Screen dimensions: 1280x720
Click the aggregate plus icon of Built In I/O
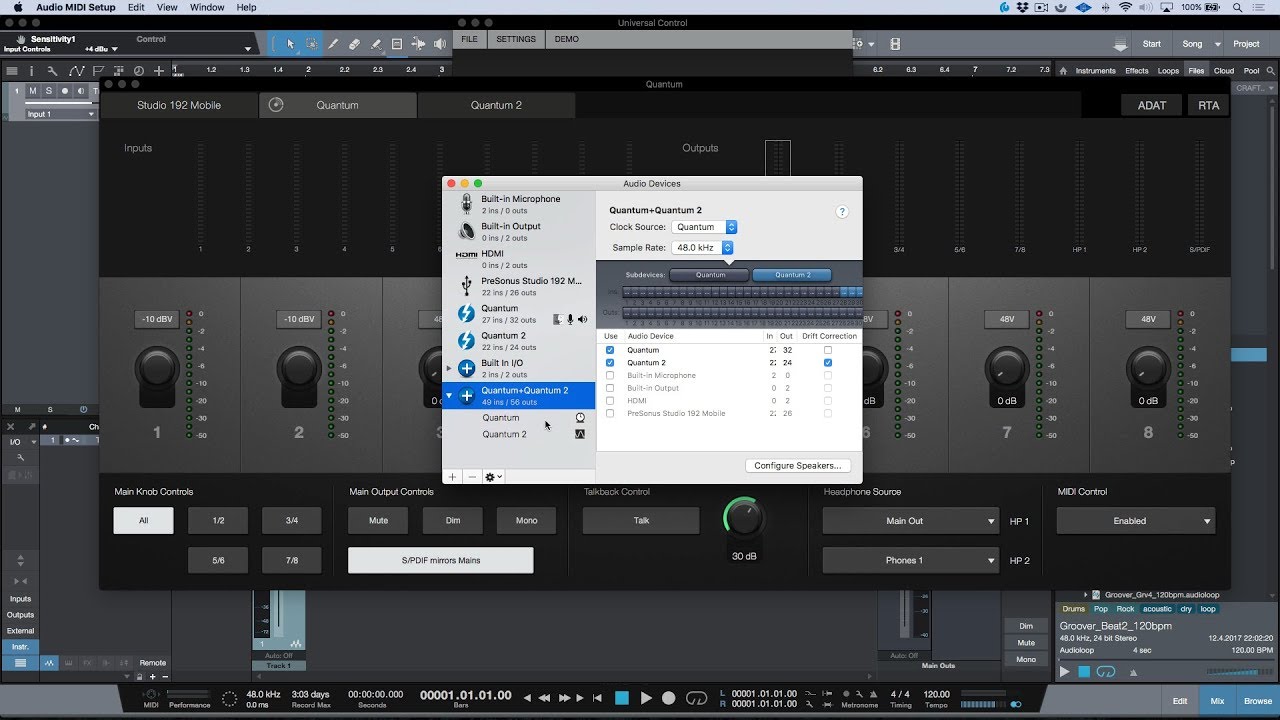pos(466,368)
